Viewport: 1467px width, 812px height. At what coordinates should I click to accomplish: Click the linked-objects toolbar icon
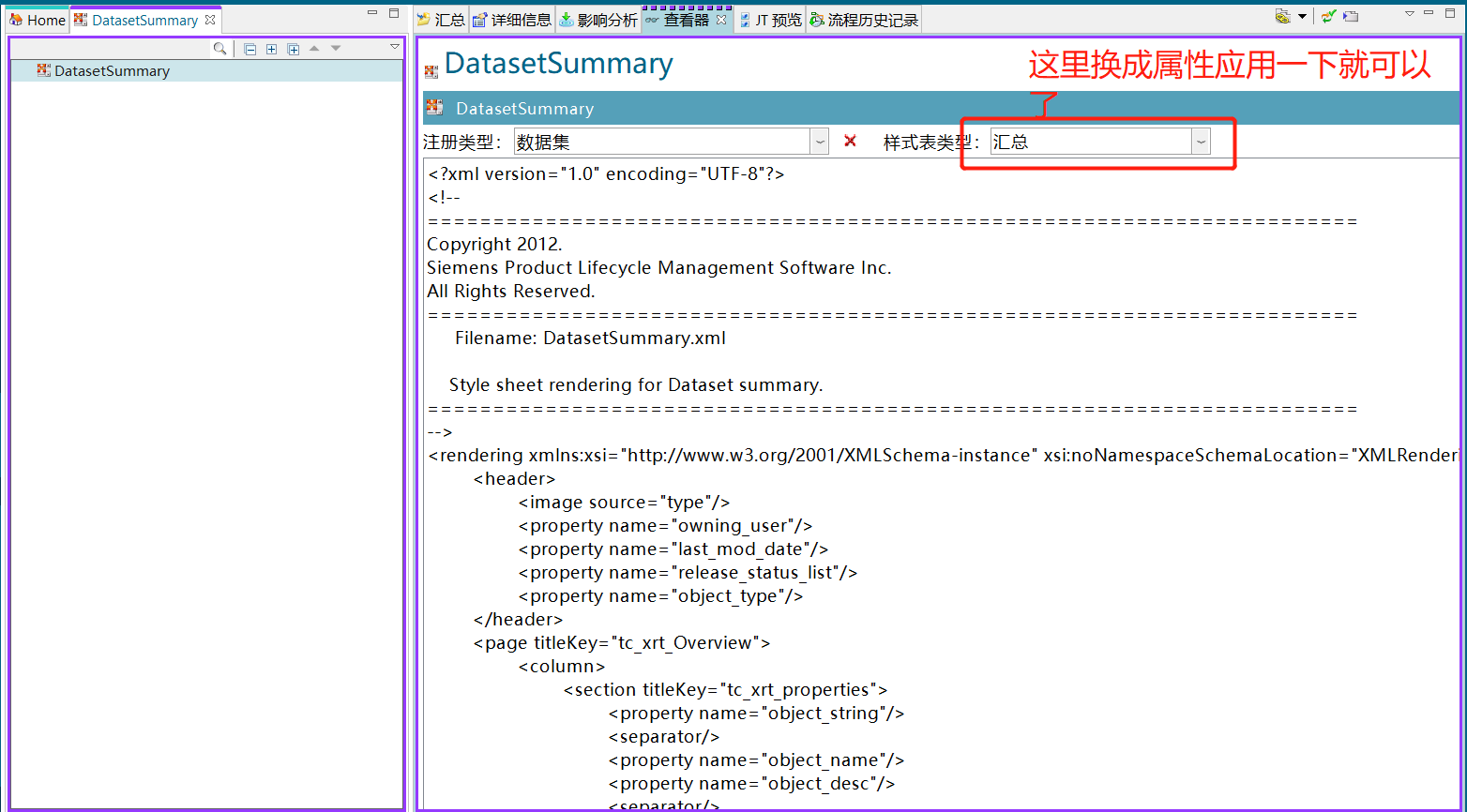click(x=1283, y=16)
